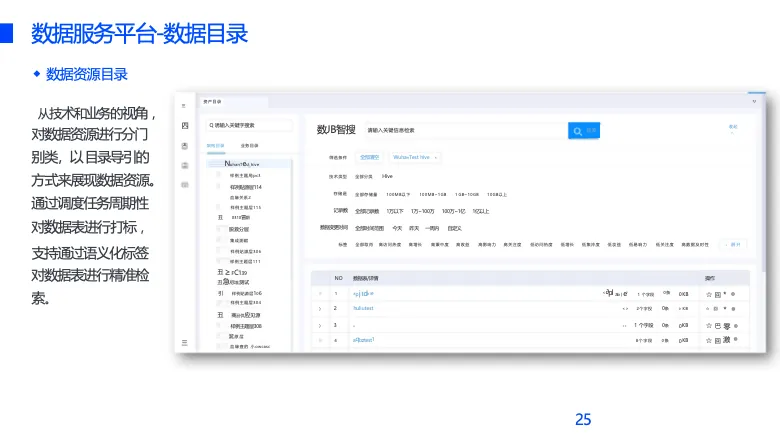Click the square icon beside row 3's star
Viewport: 780px width, 439px height.
[x=718, y=326]
